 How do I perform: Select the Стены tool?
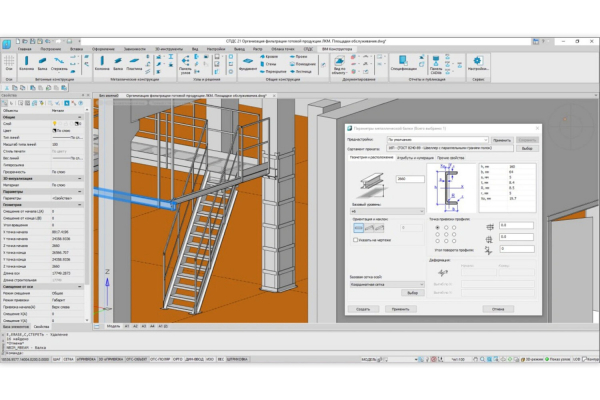[268, 64]
